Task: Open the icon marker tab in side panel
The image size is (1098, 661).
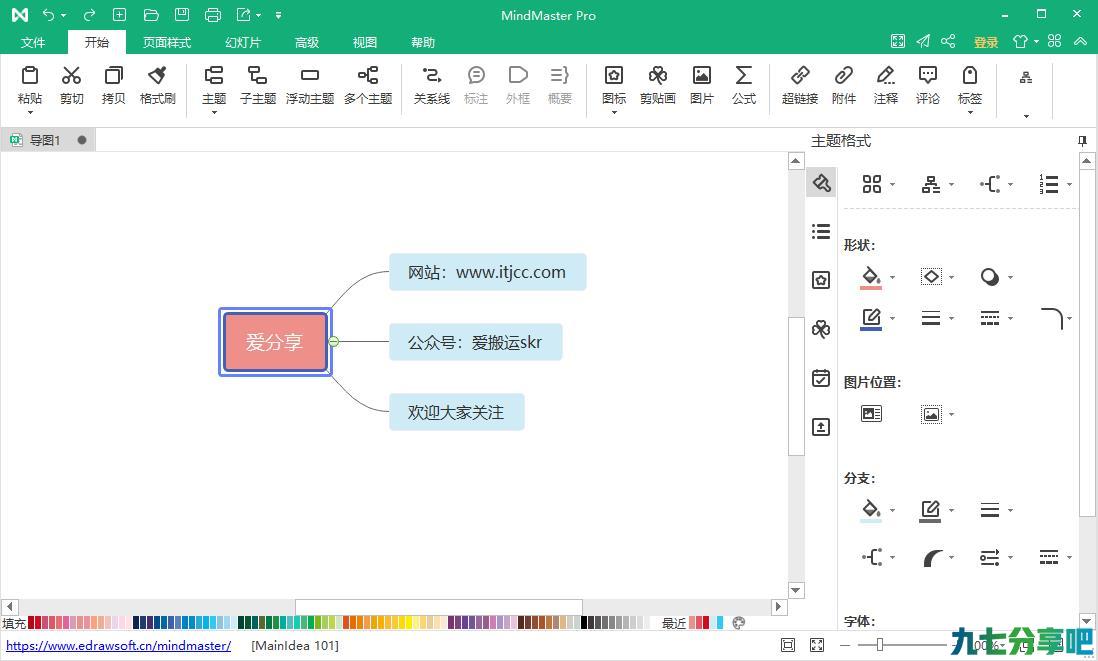Action: [x=821, y=280]
